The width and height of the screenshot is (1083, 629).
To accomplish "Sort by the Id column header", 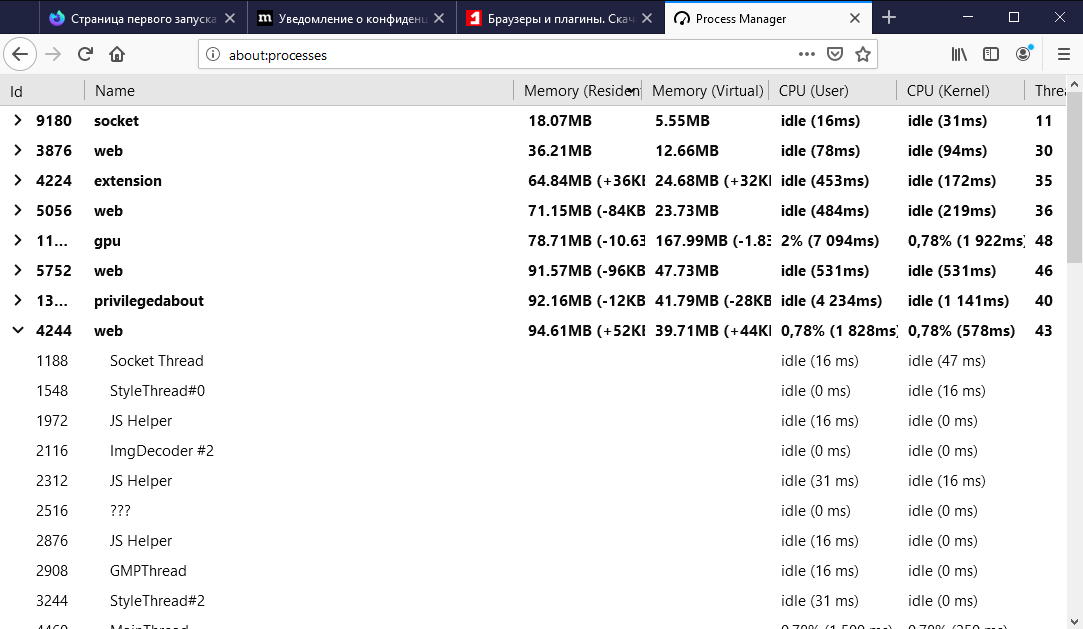I will (x=42, y=90).
